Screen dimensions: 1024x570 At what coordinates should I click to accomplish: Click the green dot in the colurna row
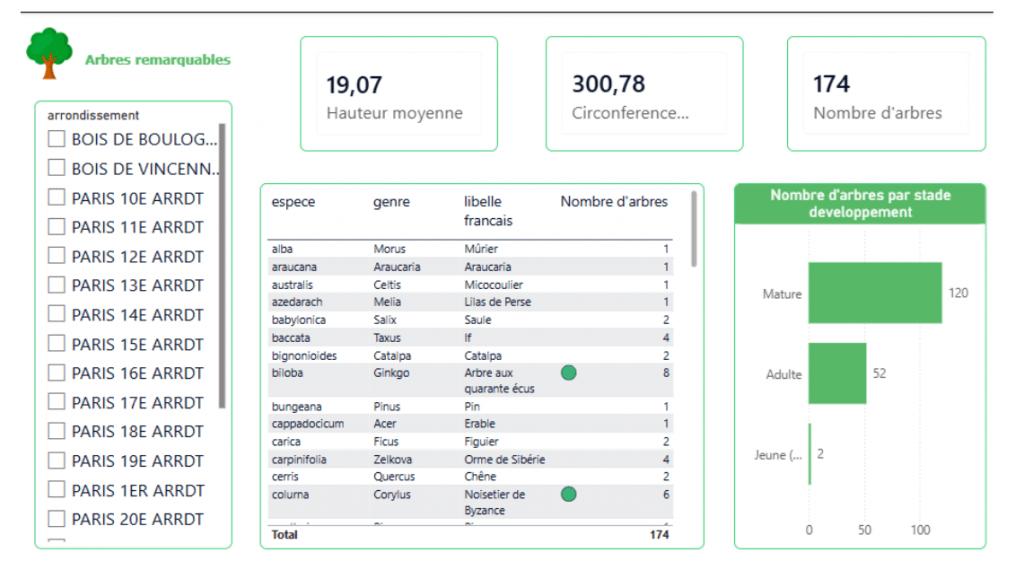click(x=568, y=494)
